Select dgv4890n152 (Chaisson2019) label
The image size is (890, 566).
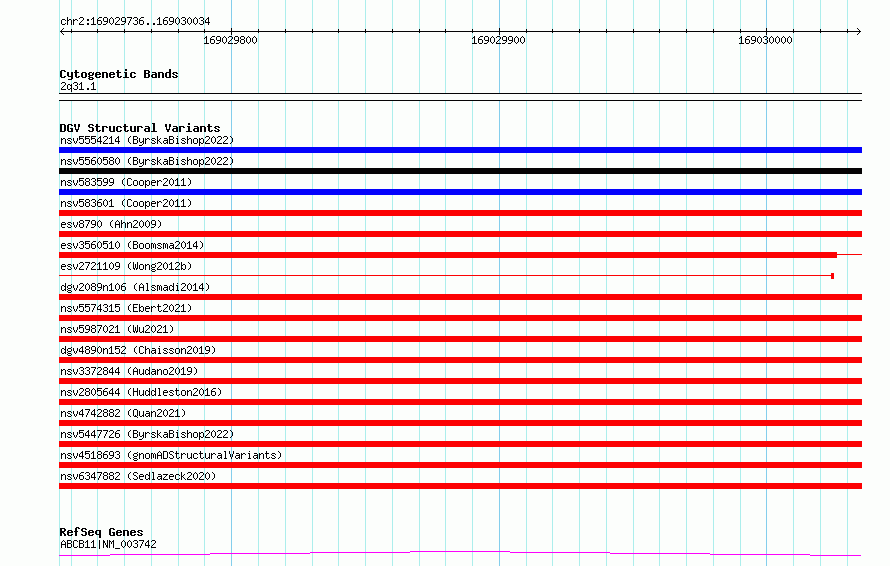138,350
